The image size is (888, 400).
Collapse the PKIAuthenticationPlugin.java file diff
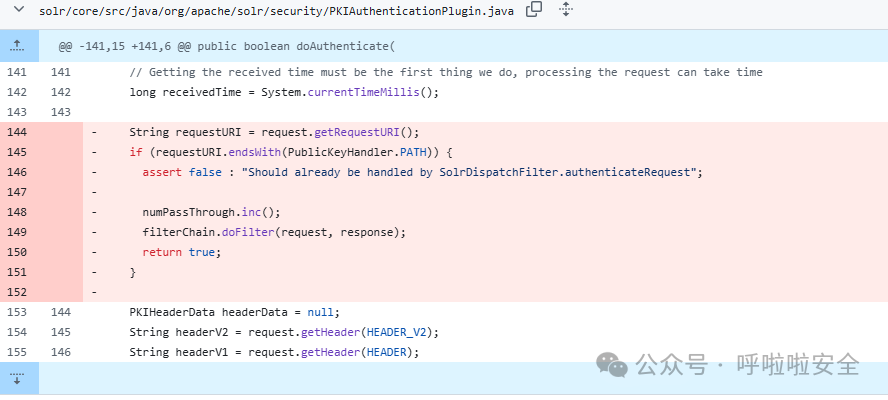point(18,9)
